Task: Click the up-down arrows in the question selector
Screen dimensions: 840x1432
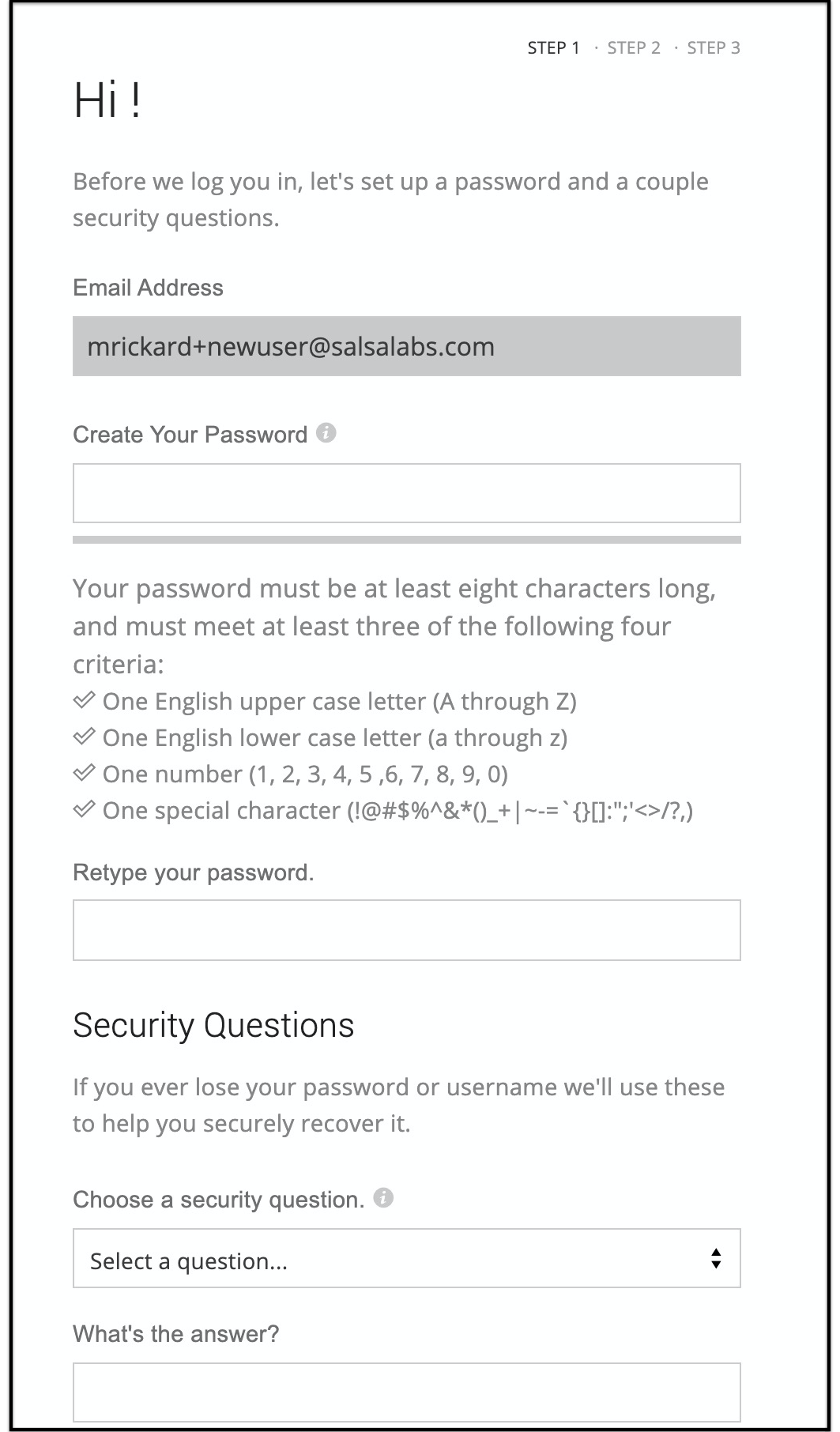Action: point(715,1259)
